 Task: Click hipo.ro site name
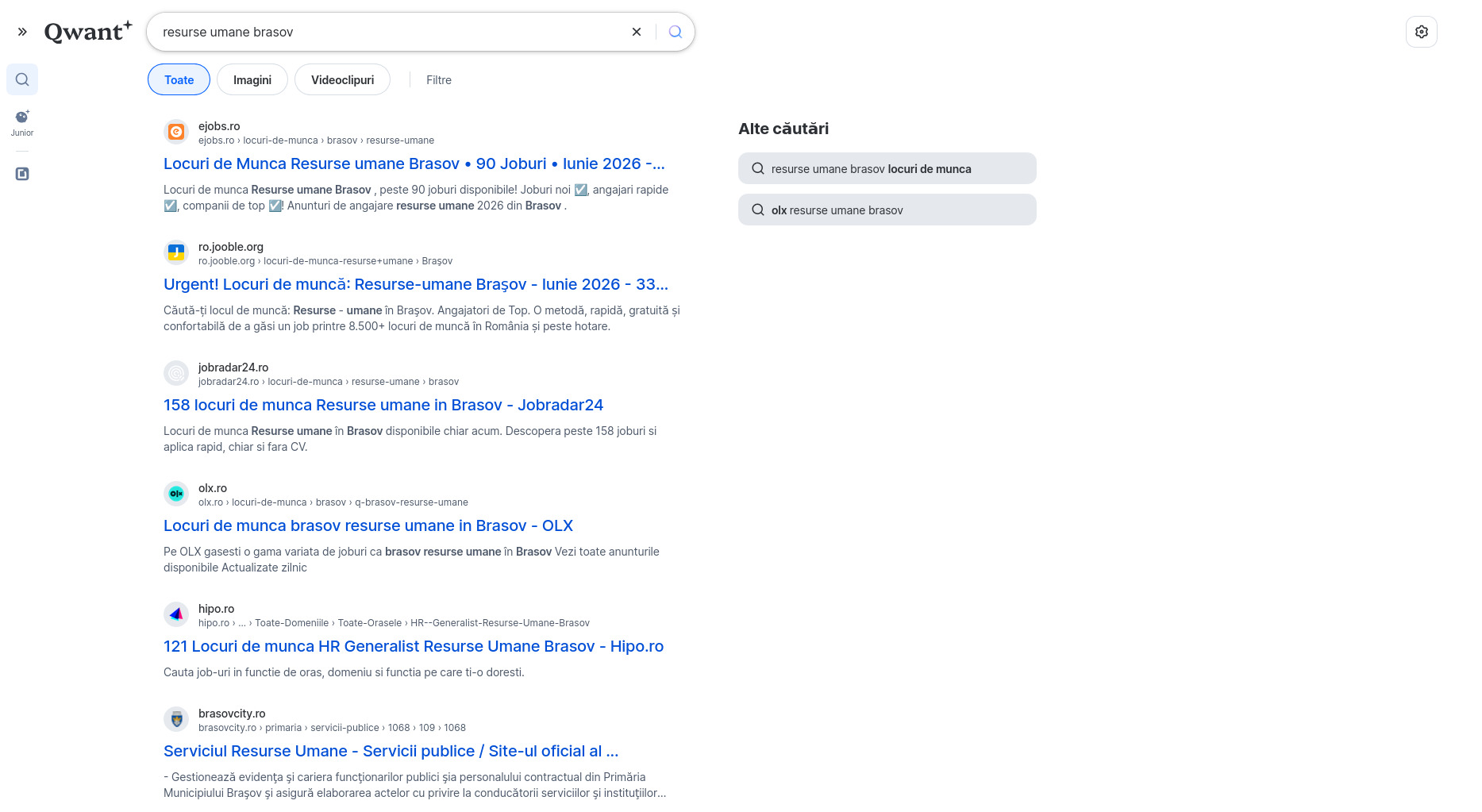(x=217, y=609)
